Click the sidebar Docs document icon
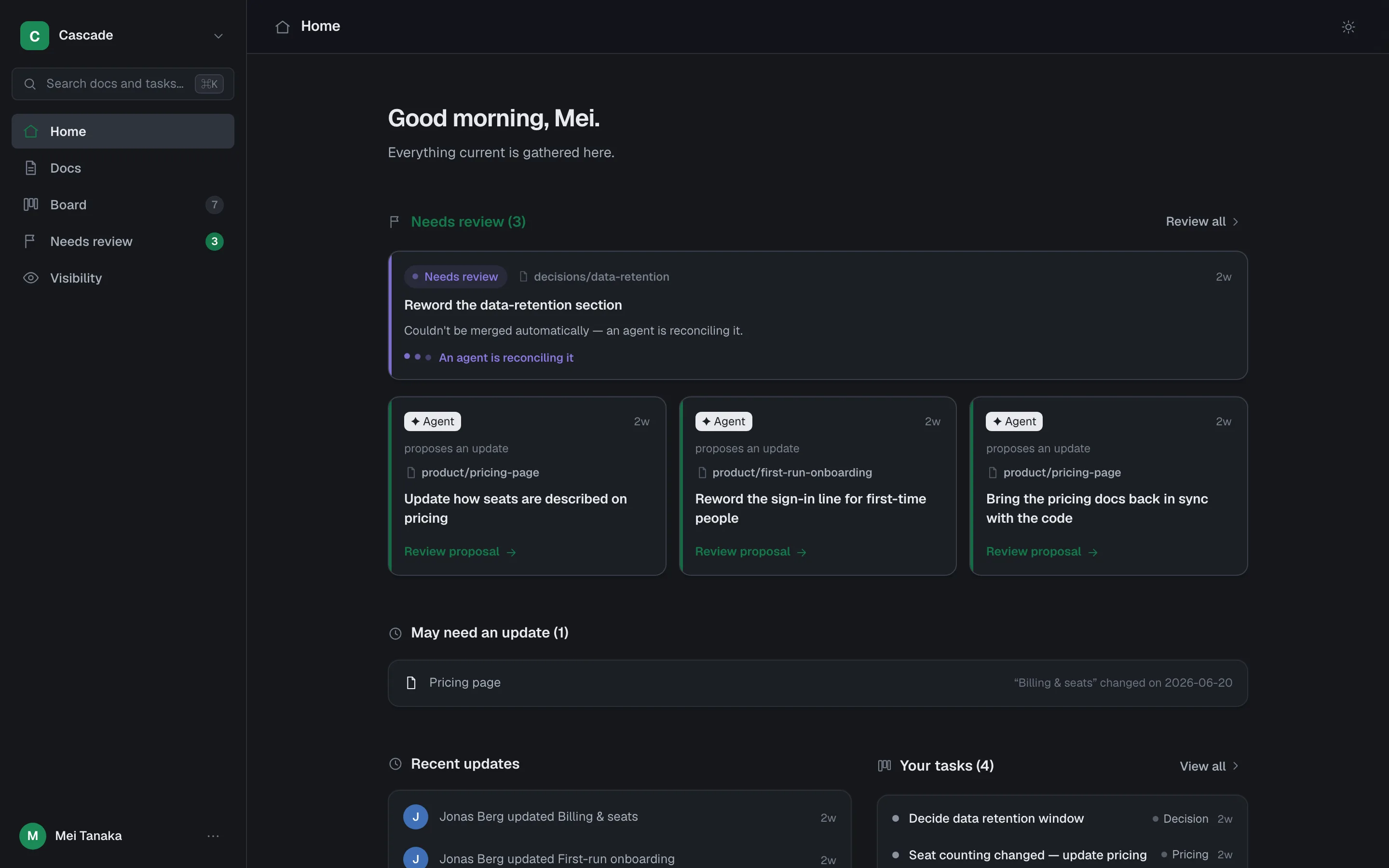The image size is (1389, 868). pos(31,168)
